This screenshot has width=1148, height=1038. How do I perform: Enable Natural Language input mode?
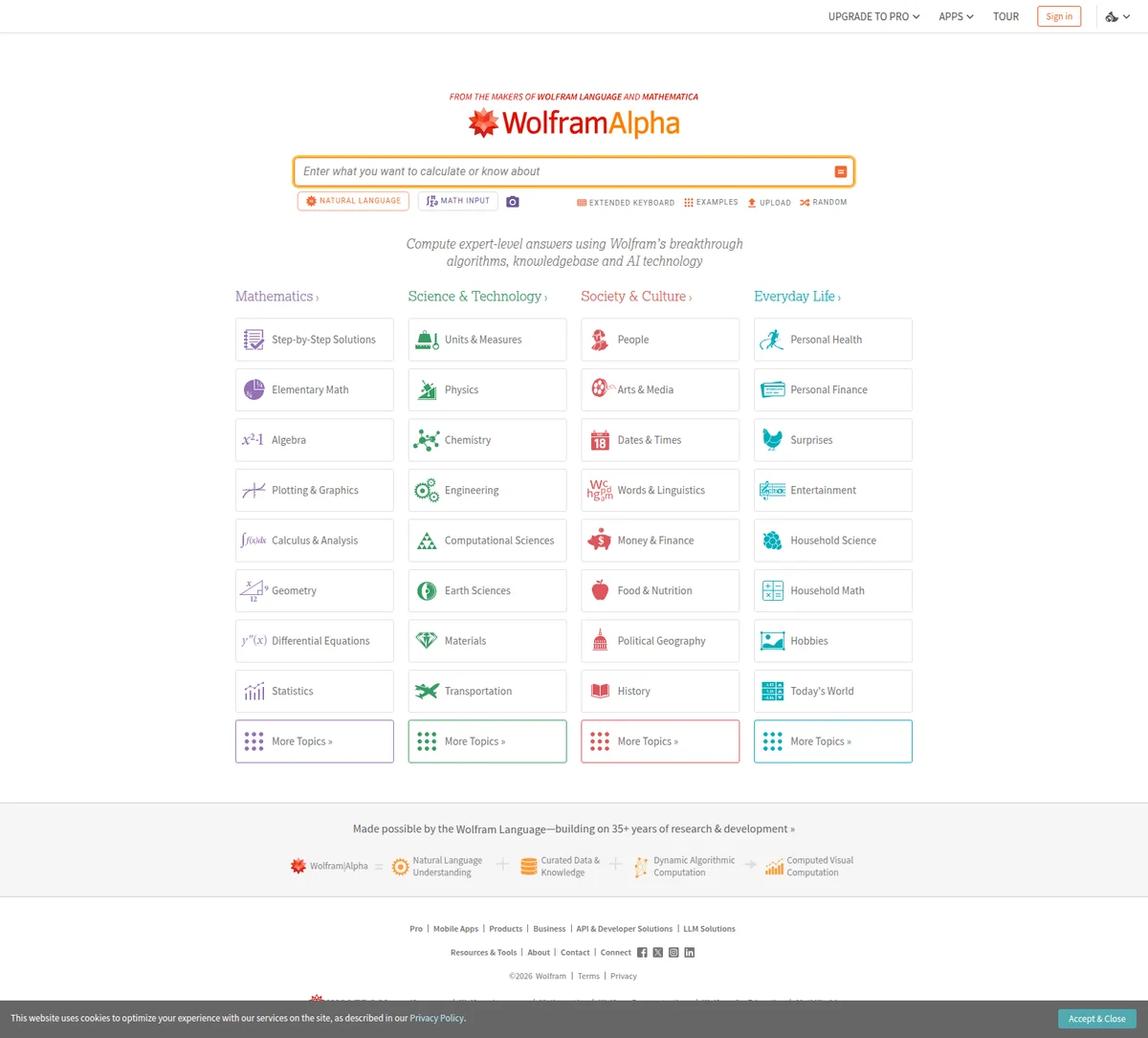click(x=353, y=201)
